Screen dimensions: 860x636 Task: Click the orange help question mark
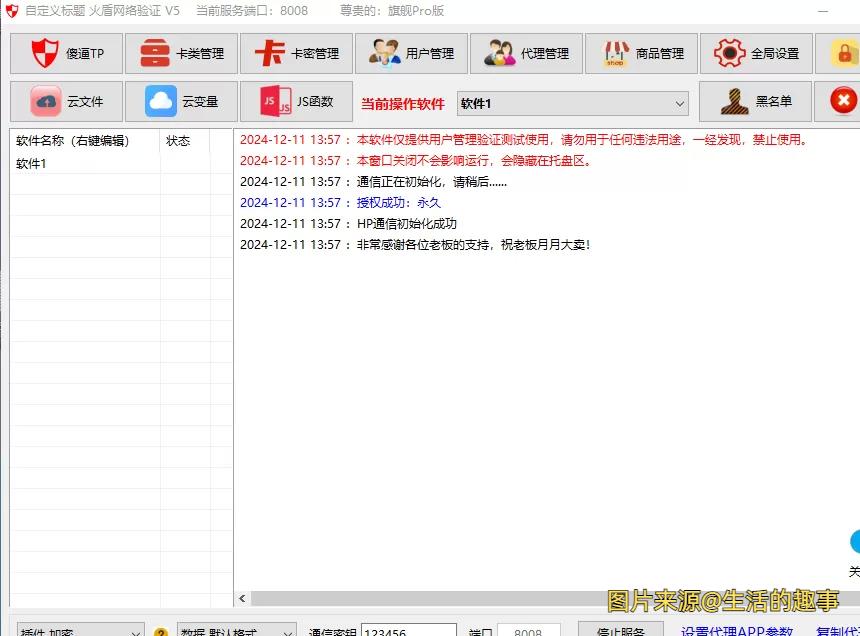[161, 632]
